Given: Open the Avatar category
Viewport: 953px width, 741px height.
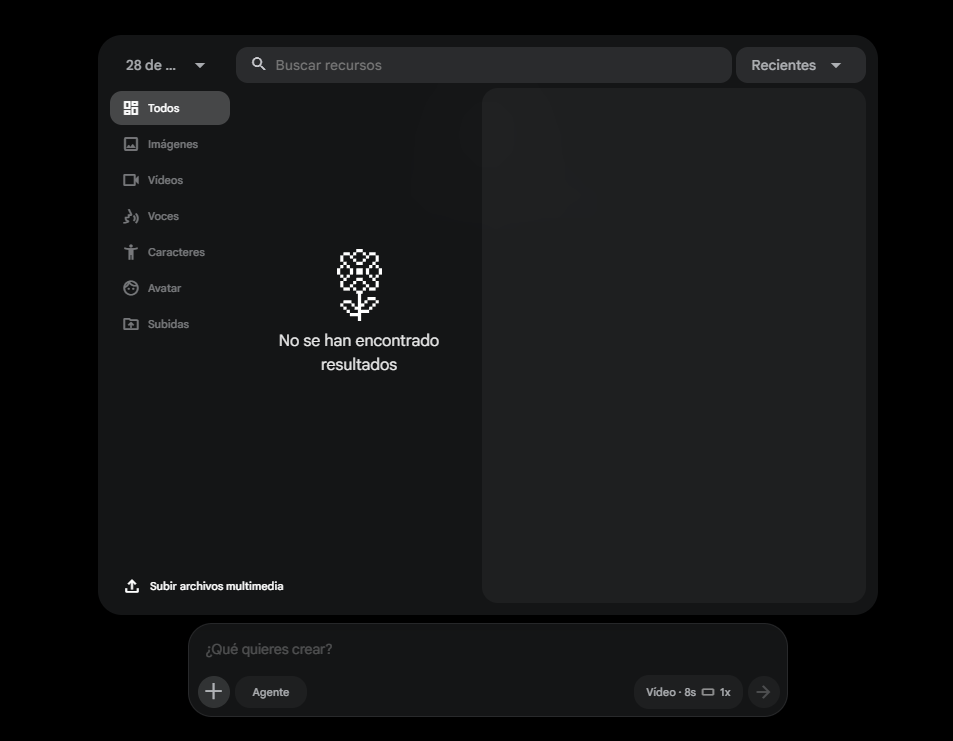Looking at the screenshot, I should tap(170, 288).
